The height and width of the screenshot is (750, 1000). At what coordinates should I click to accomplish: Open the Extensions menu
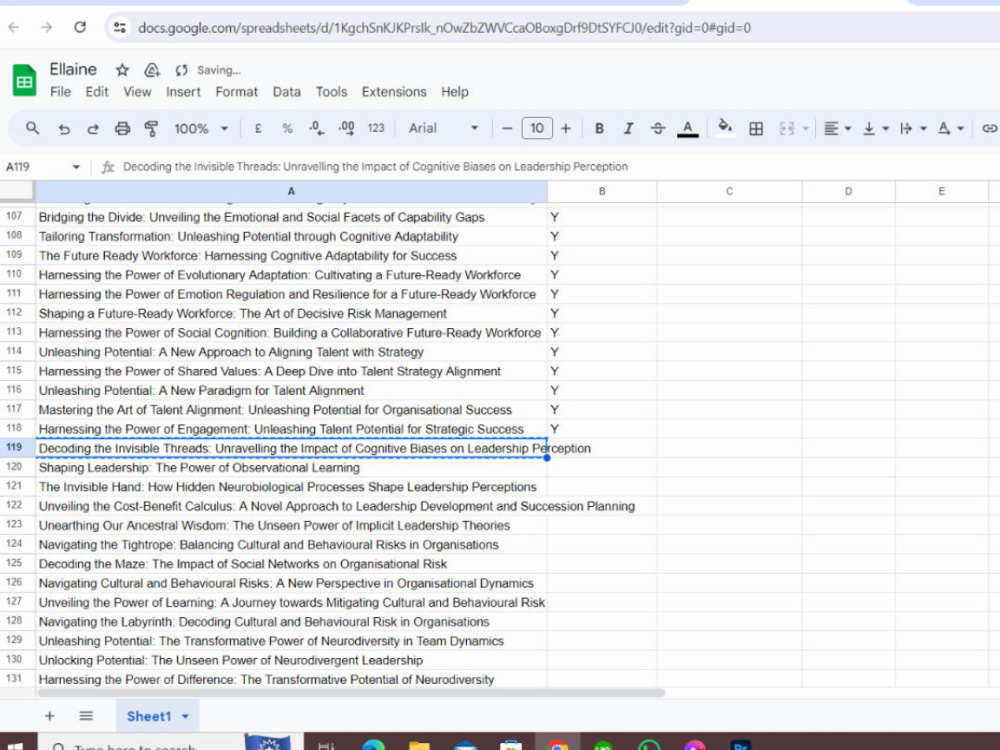[x=393, y=92]
